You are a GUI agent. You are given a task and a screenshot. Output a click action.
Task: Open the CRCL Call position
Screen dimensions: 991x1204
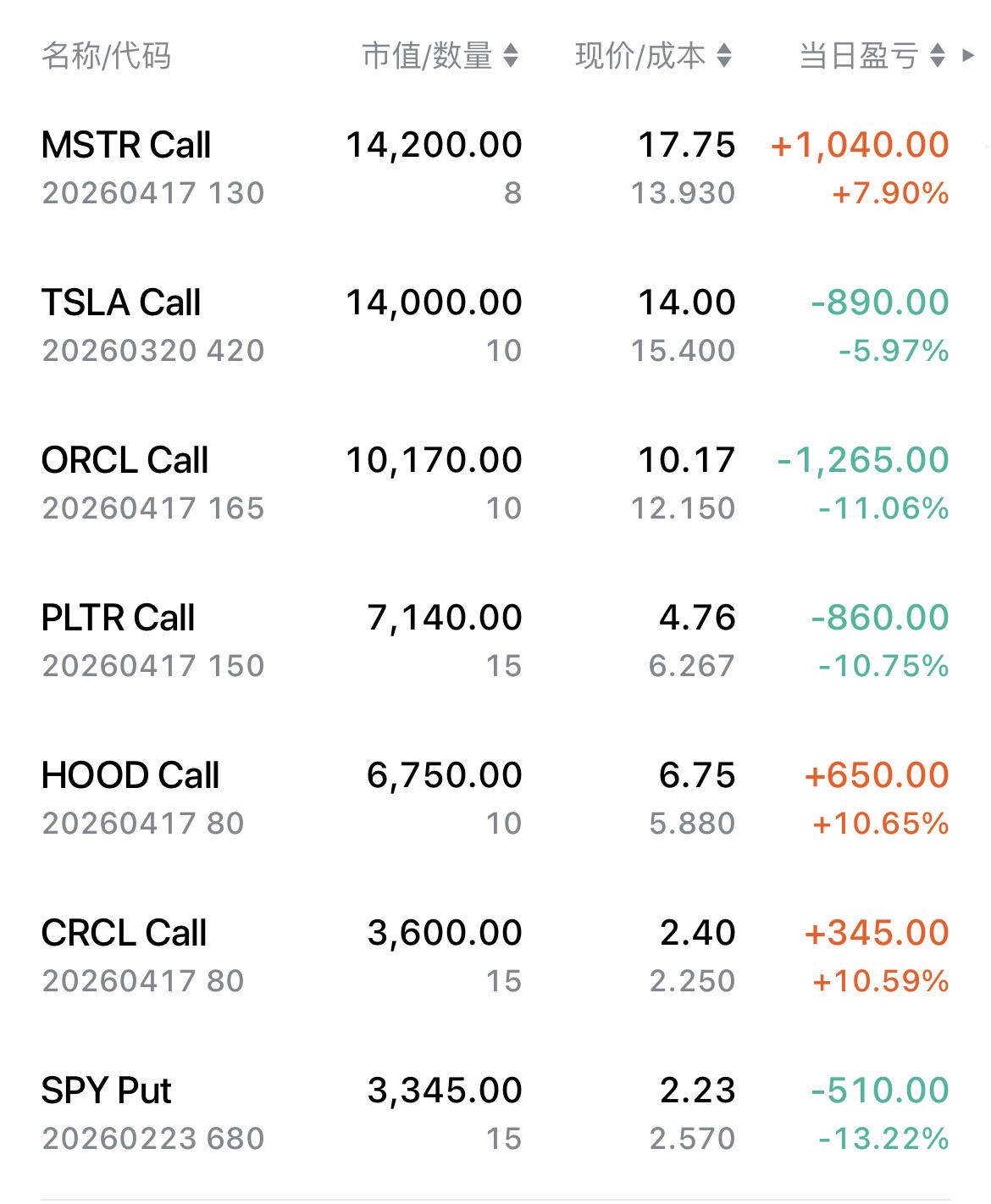pyautogui.click(x=125, y=934)
